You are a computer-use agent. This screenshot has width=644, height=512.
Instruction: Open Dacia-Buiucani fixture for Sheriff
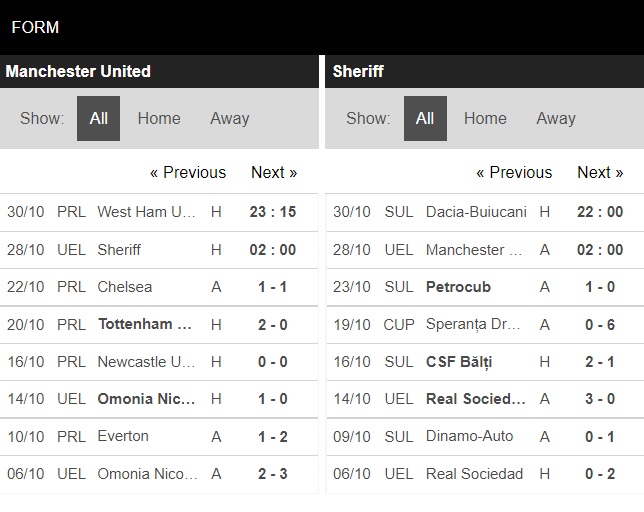point(485,212)
